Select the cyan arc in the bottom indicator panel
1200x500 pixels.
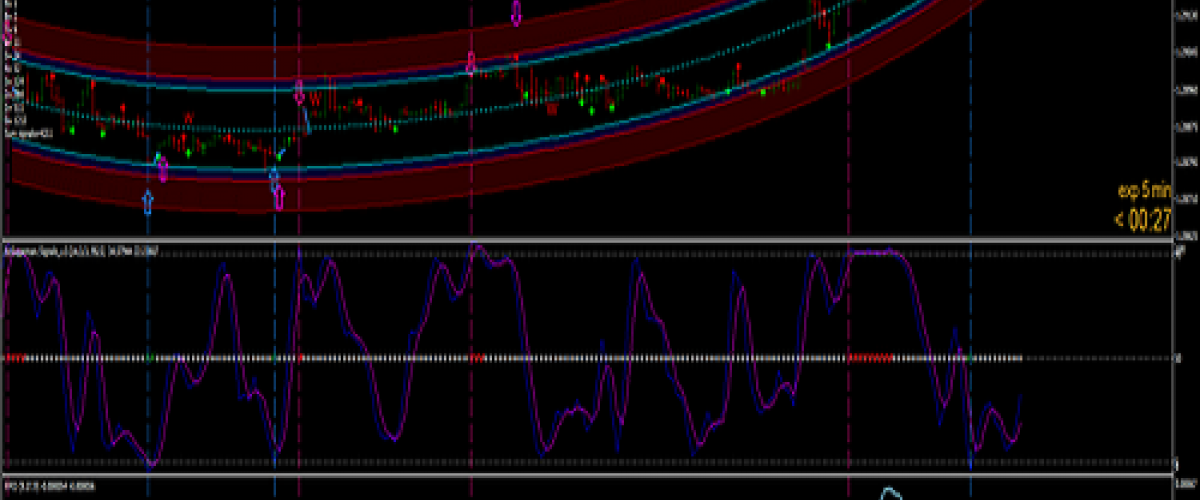coord(891,494)
